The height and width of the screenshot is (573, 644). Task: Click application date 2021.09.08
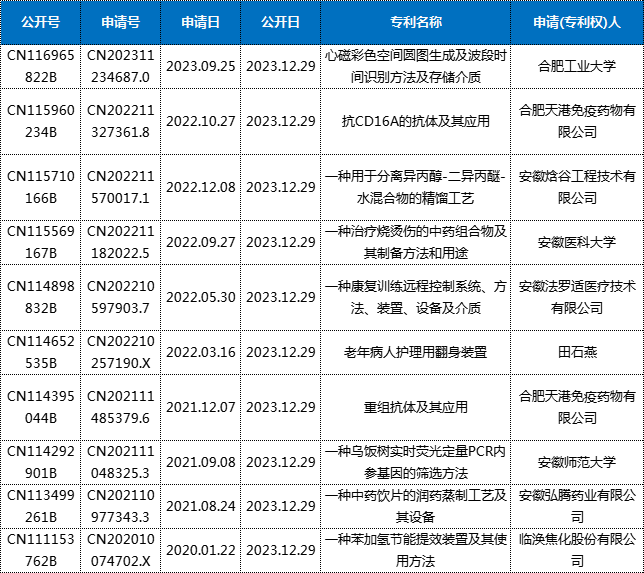click(x=200, y=463)
